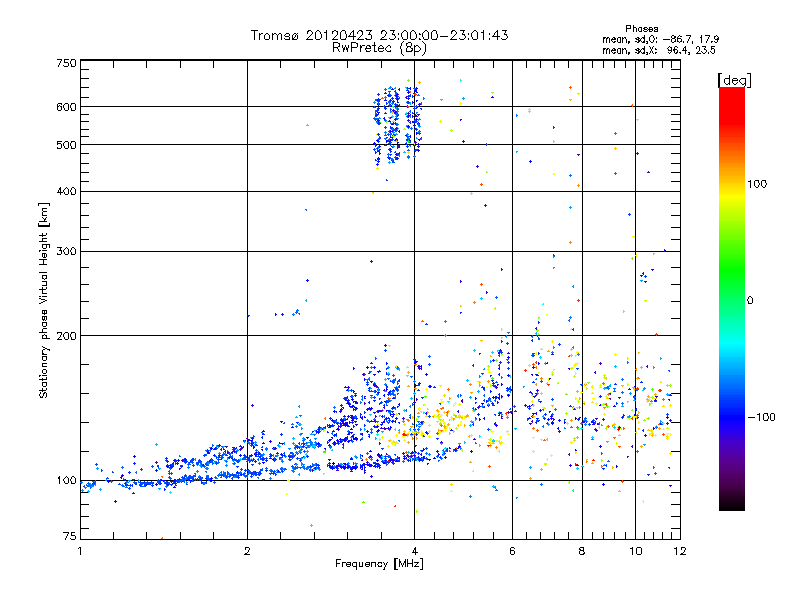Click the '[deg]' colorbar unit label

(x=734, y=80)
